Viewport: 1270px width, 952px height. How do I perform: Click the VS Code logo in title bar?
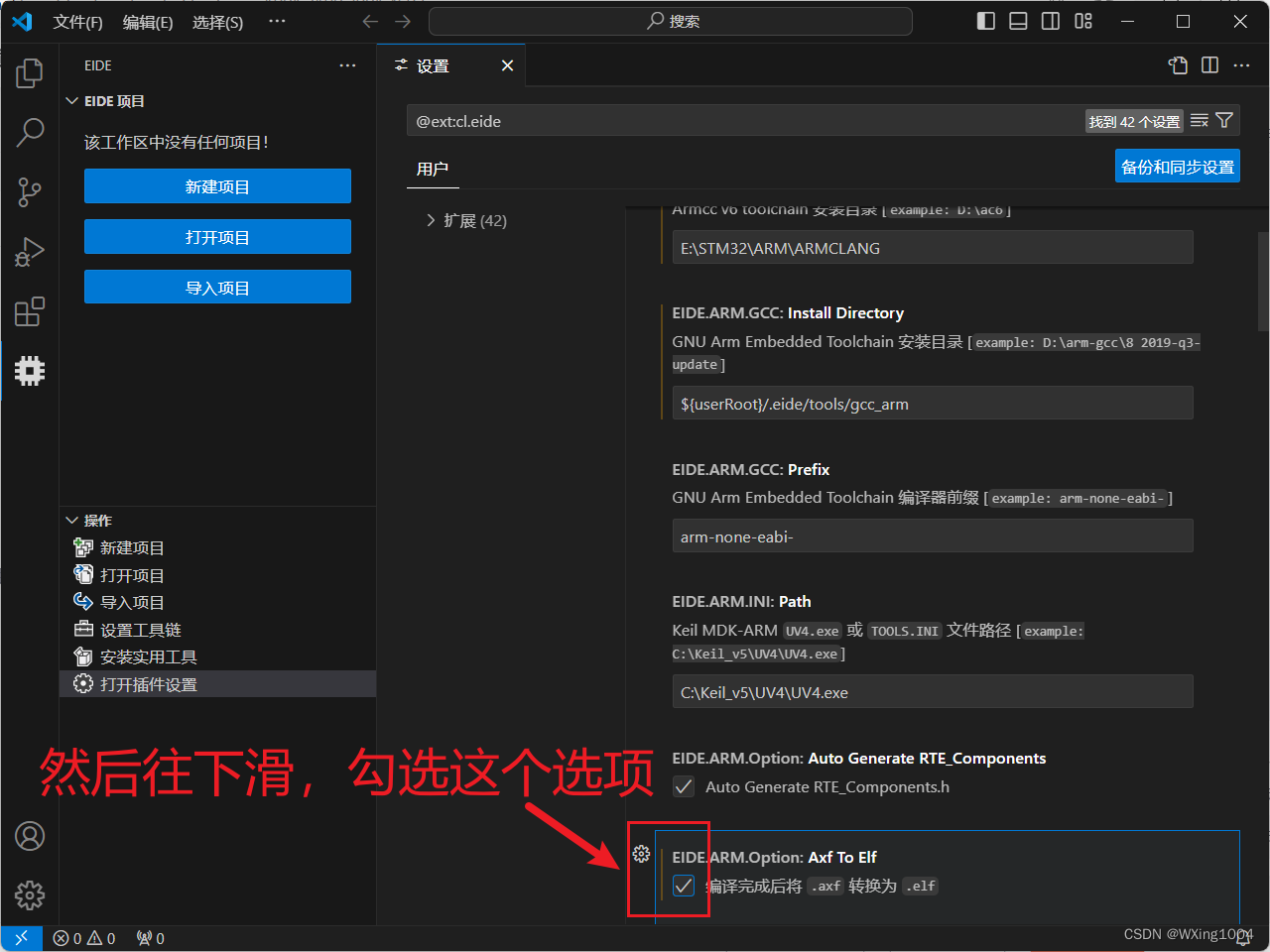click(22, 22)
